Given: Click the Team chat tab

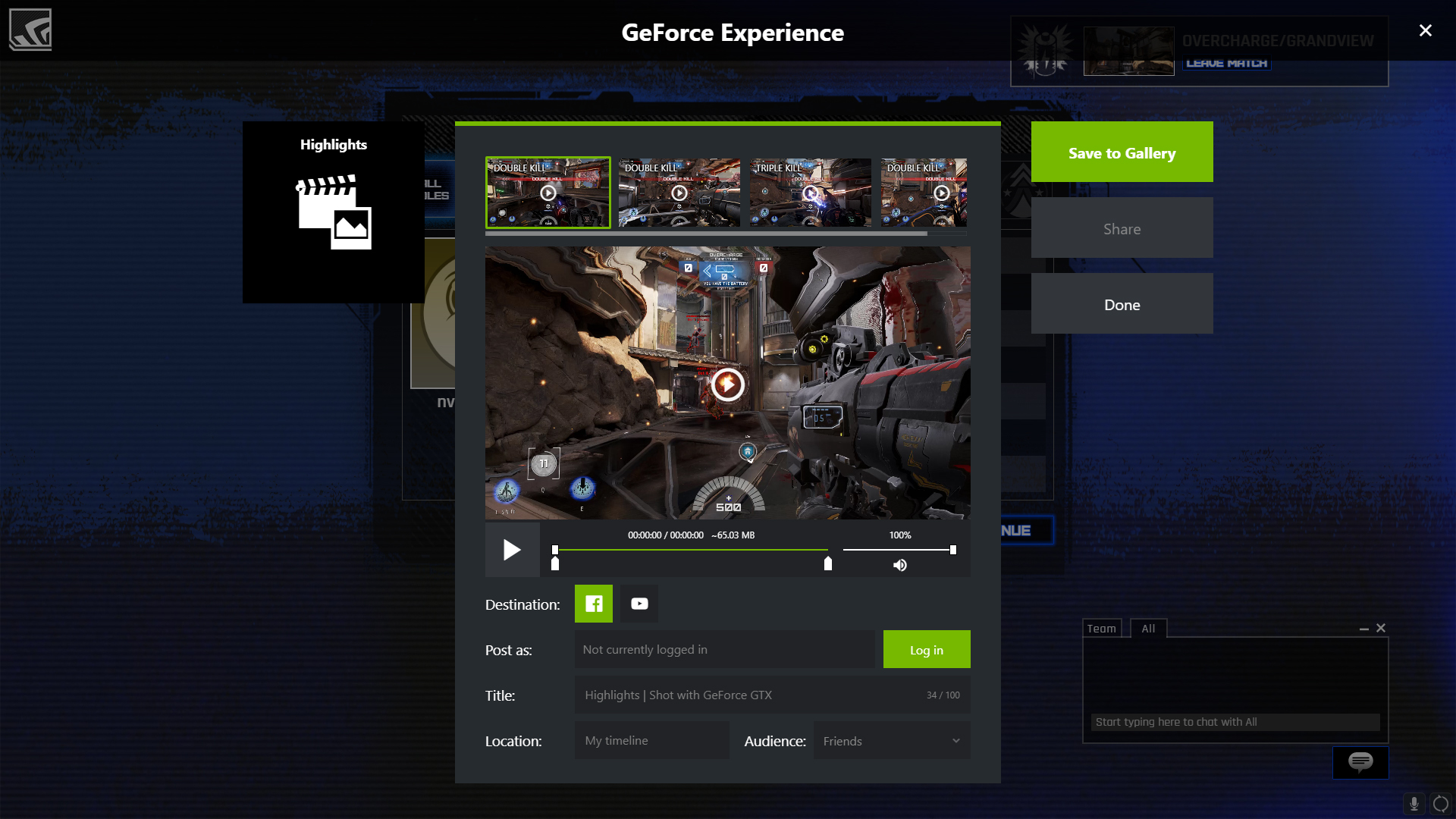Looking at the screenshot, I should point(1101,628).
